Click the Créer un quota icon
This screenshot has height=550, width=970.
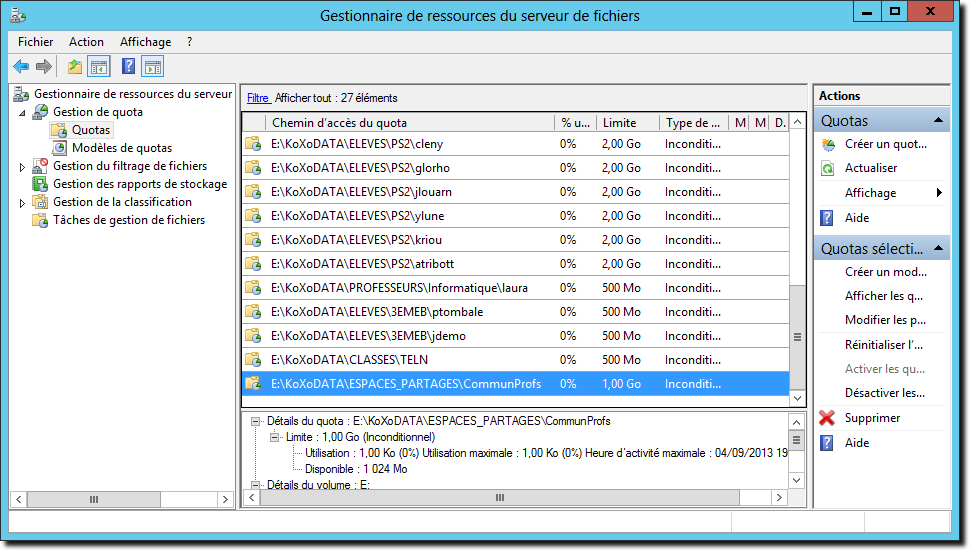[828, 144]
